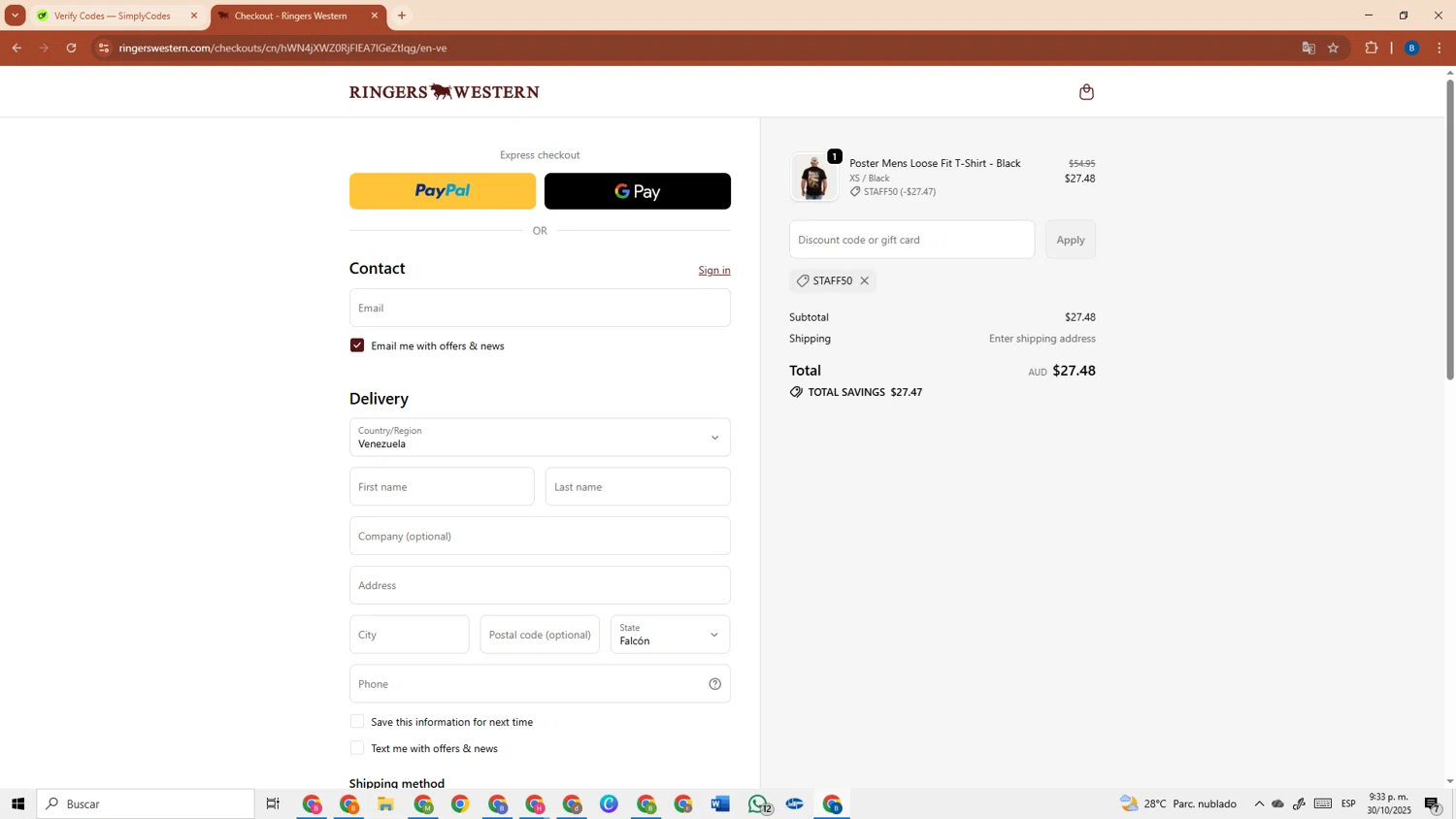
Task: Pay with PayPal express checkout
Action: click(443, 191)
